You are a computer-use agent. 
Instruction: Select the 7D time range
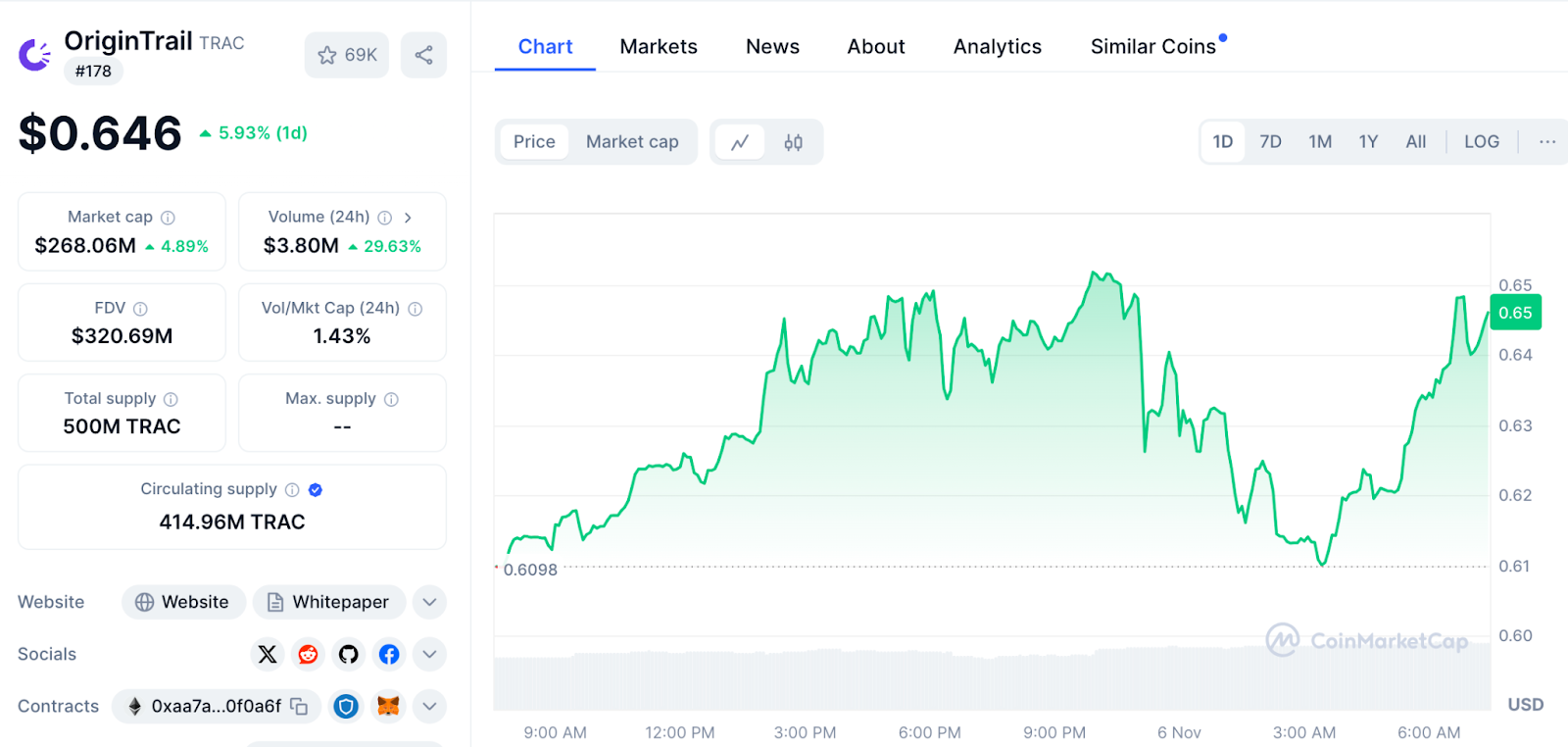tap(1271, 142)
